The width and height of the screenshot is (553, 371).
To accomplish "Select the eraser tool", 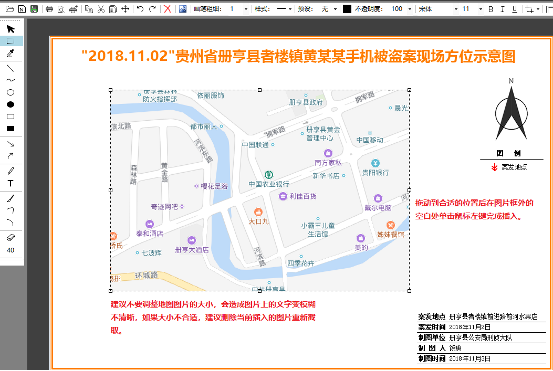I will click(x=11, y=238).
